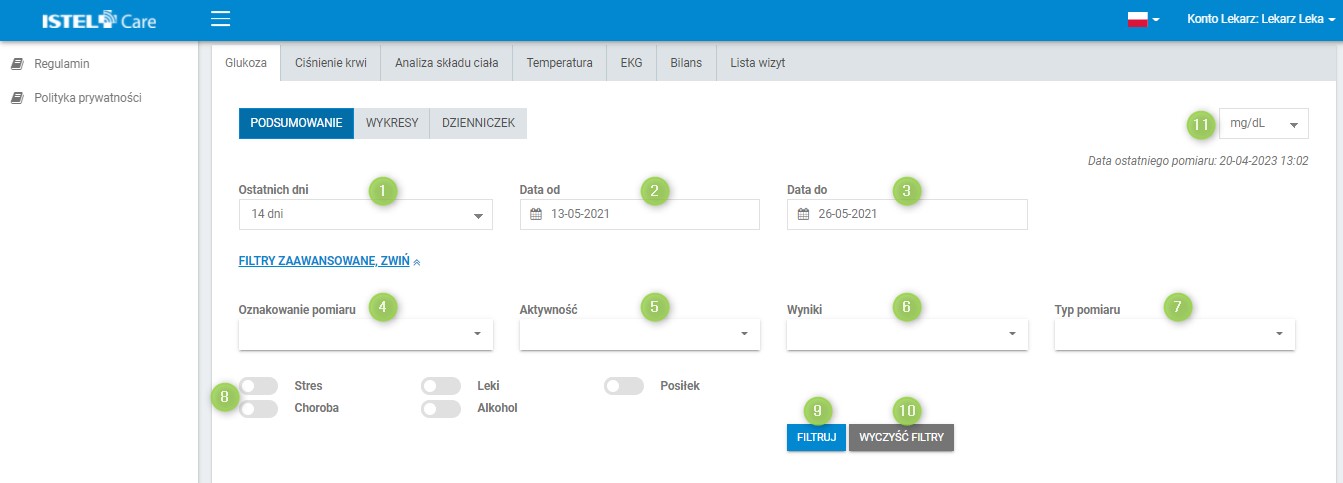Switch to the Ciśnienie krwi tab
The height and width of the screenshot is (483, 1343).
point(330,63)
